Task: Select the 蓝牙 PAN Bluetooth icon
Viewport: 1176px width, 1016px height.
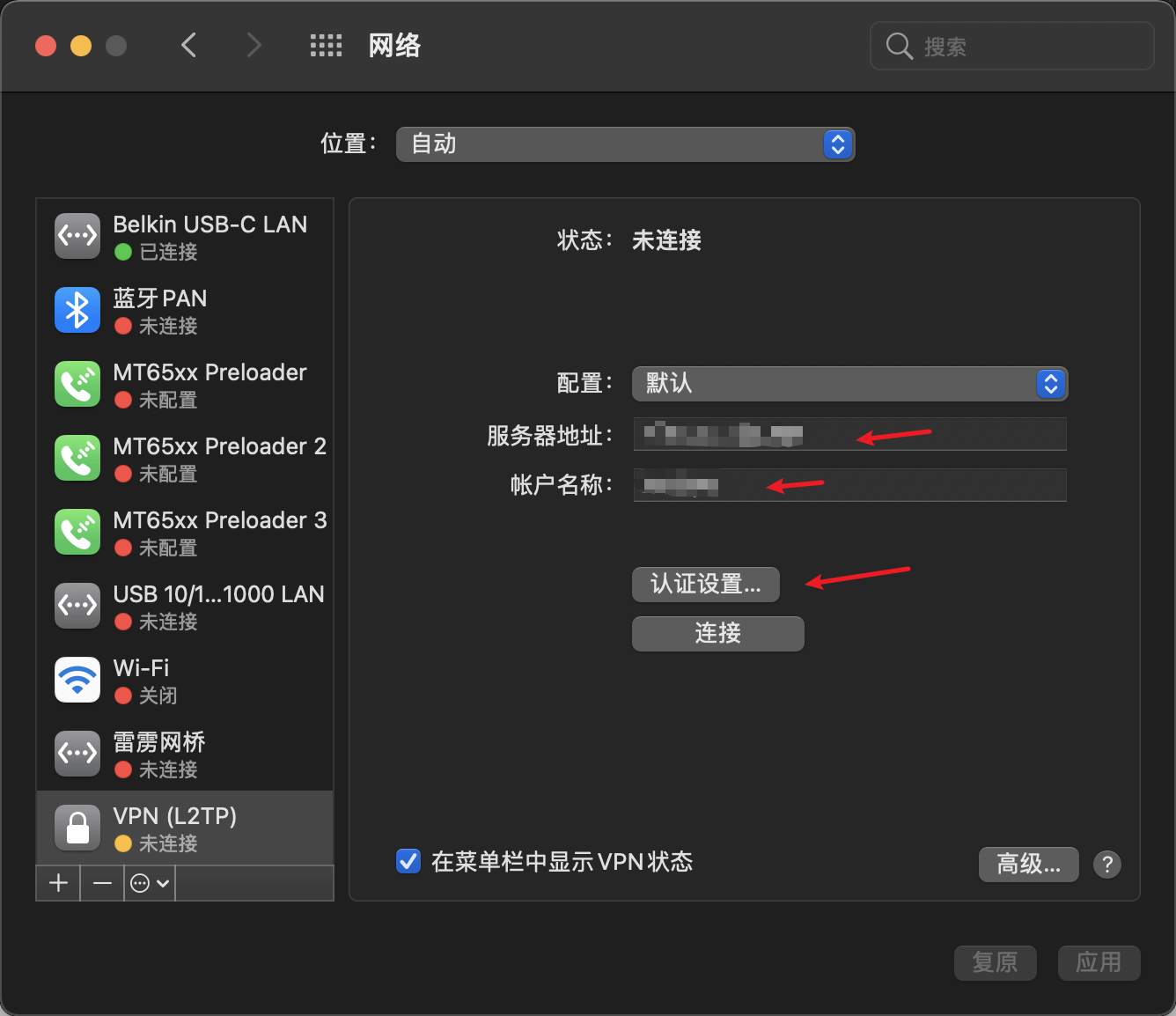Action: (x=77, y=310)
